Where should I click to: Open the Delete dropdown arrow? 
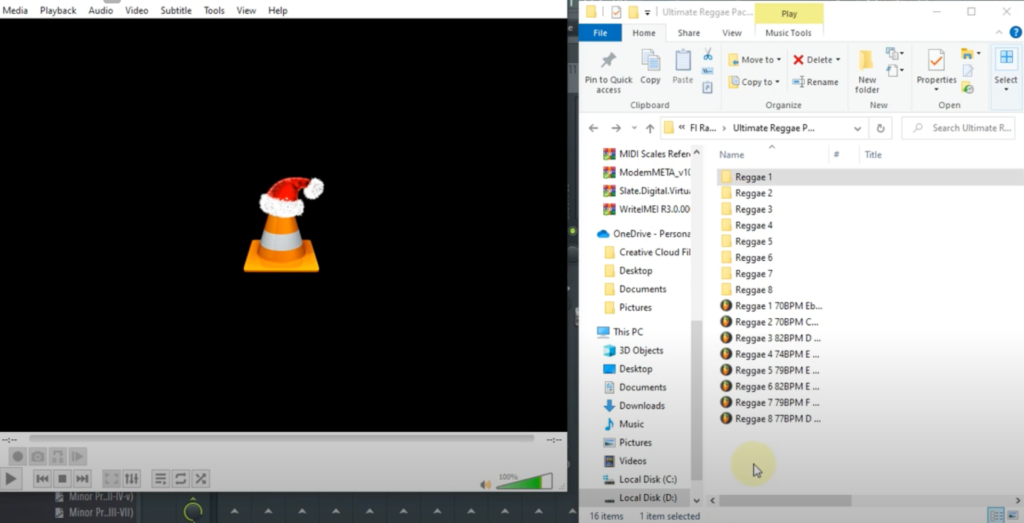click(x=838, y=59)
